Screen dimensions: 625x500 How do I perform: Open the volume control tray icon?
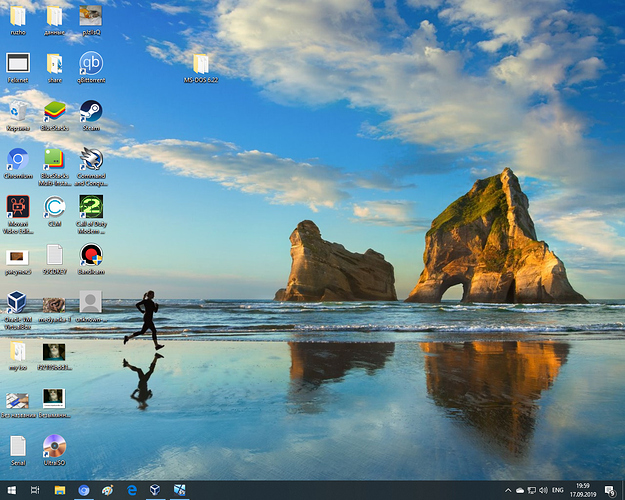tap(543, 490)
